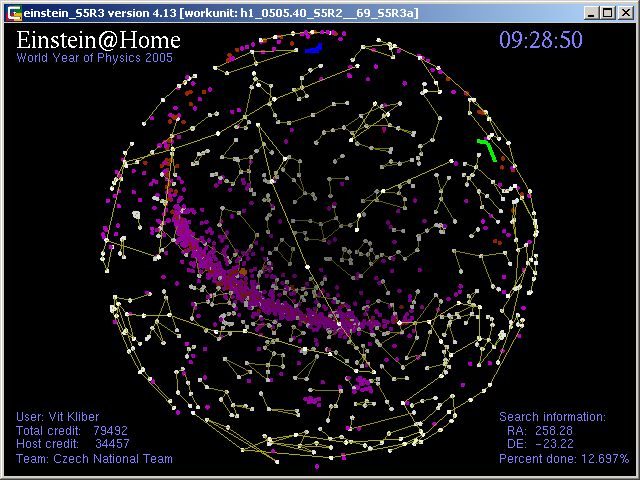Click the 'World Year of Physics 2005' subtitle

click(95, 58)
